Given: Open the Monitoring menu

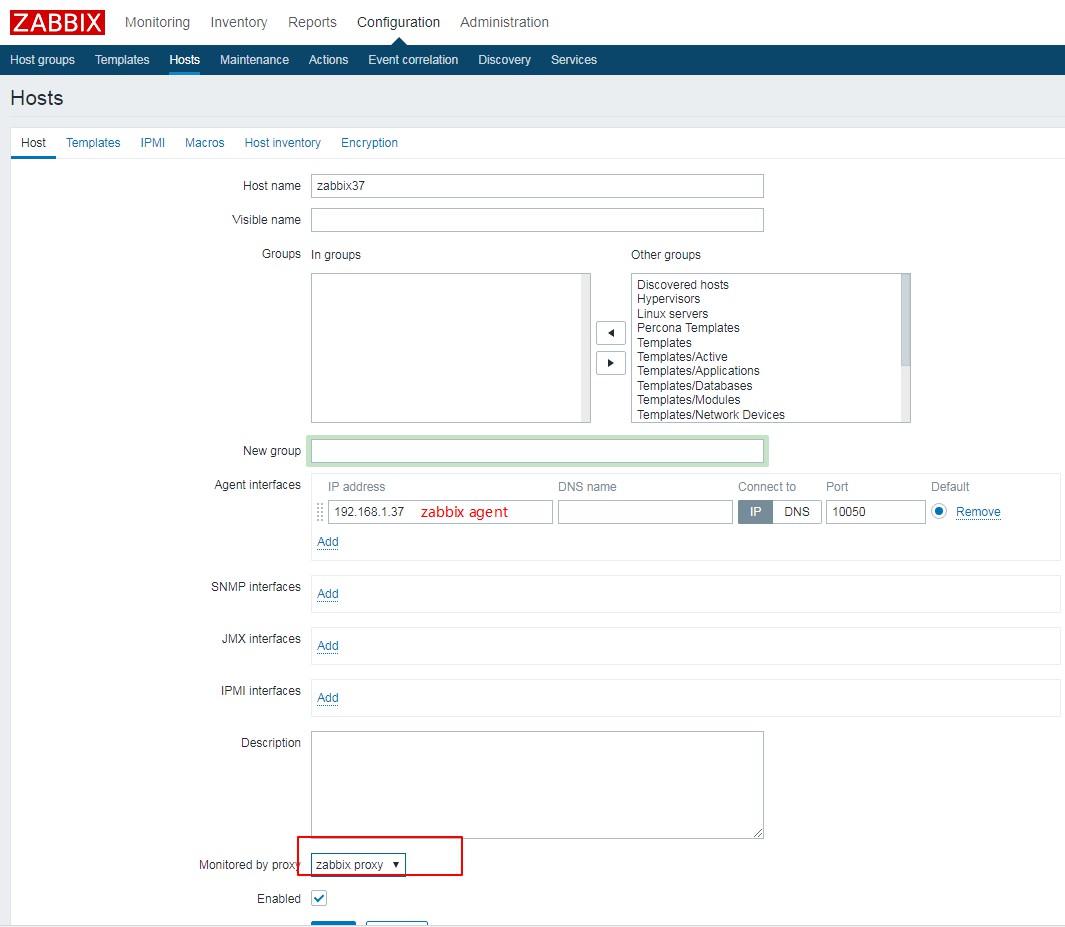Looking at the screenshot, I should pos(157,22).
